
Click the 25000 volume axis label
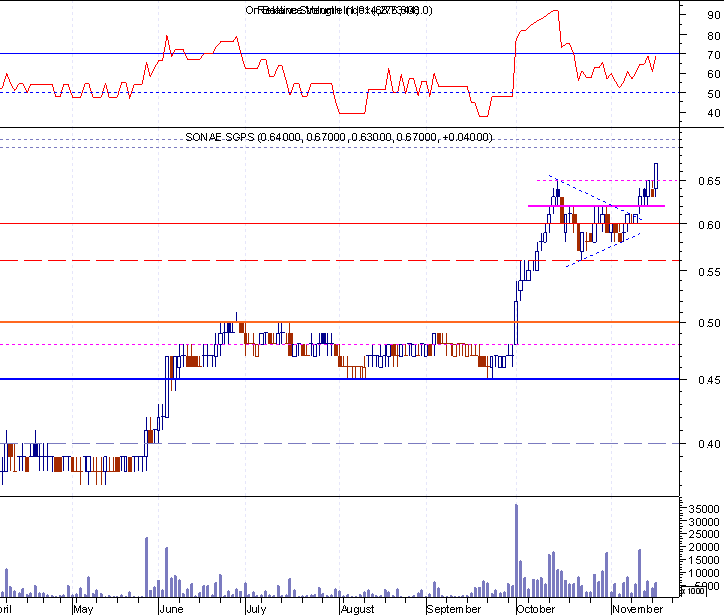pyautogui.click(x=704, y=534)
